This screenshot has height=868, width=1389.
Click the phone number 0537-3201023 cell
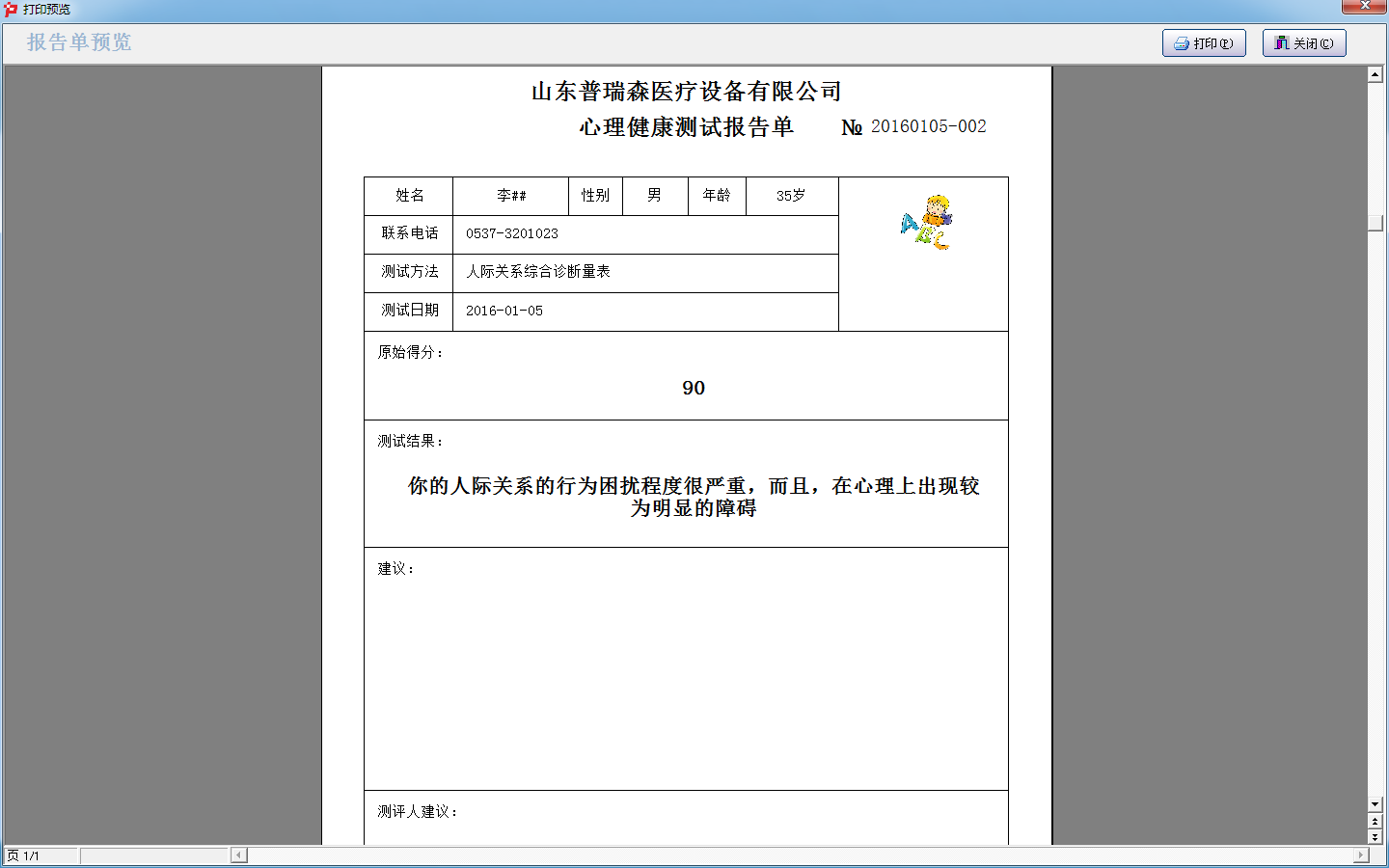pos(512,233)
